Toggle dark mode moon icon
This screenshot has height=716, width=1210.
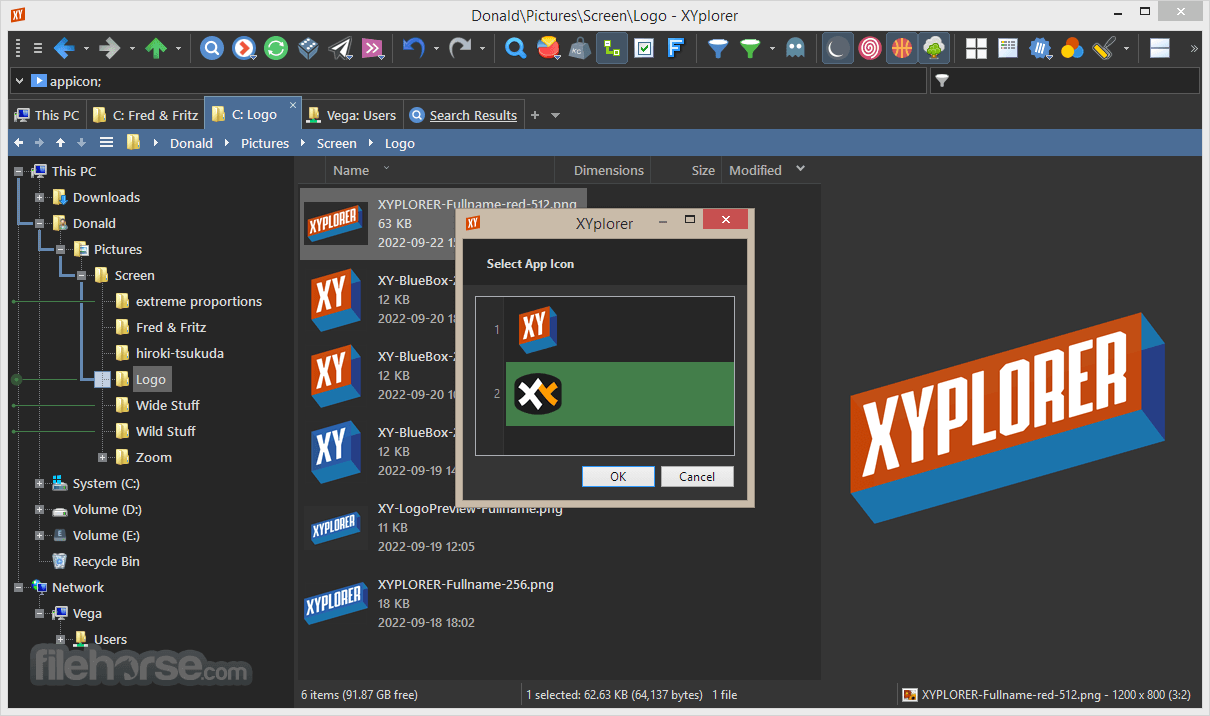(838, 47)
